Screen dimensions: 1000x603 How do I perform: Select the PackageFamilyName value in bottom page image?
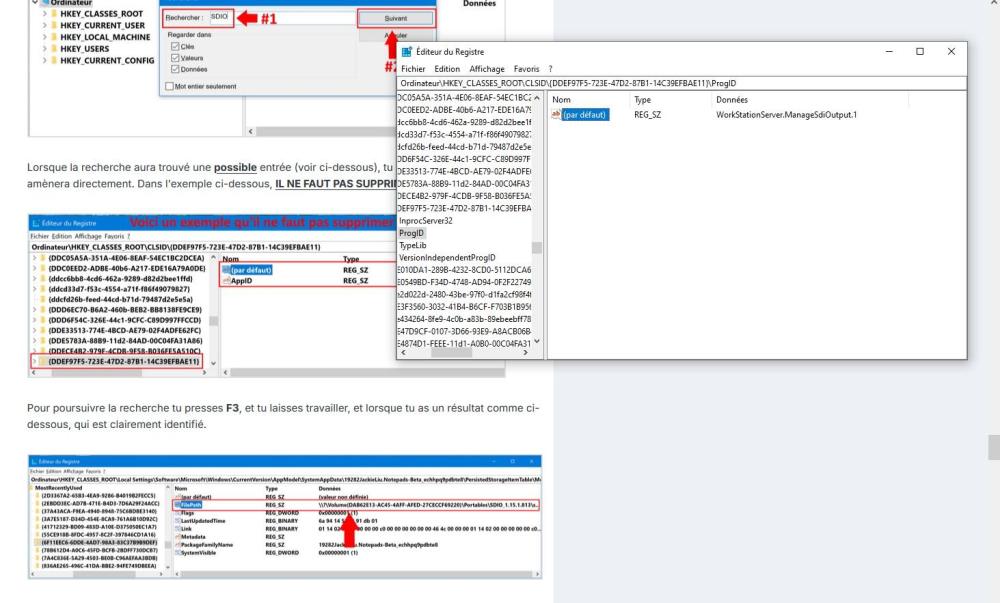click(207, 545)
